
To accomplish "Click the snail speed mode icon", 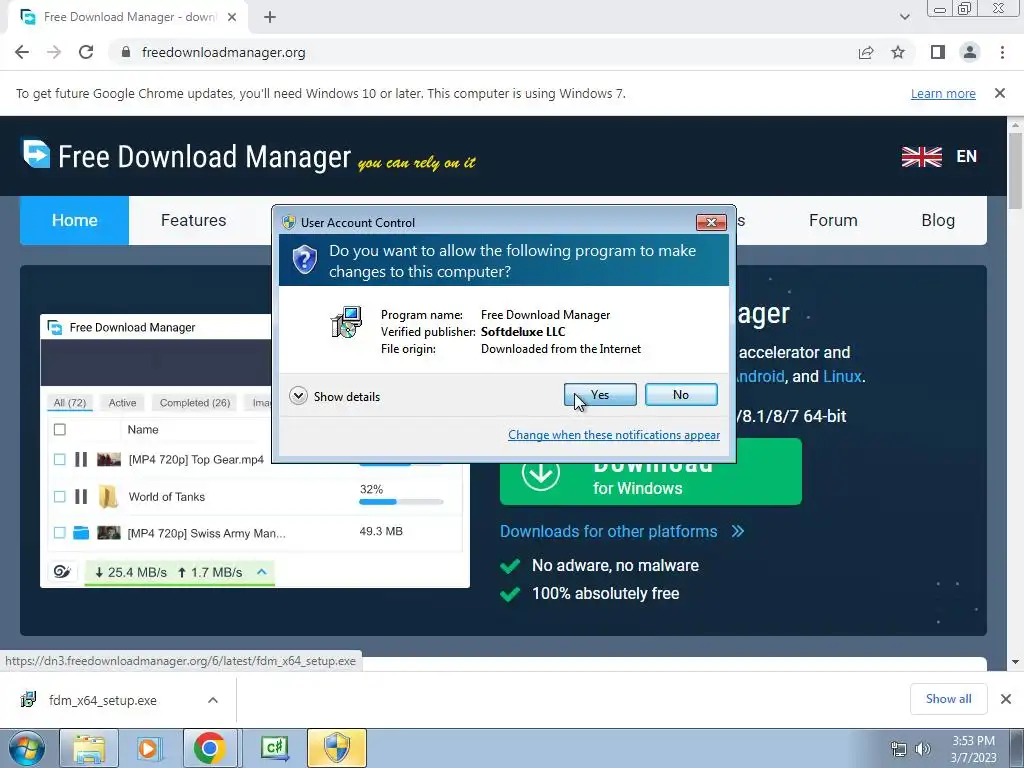I will 62,572.
